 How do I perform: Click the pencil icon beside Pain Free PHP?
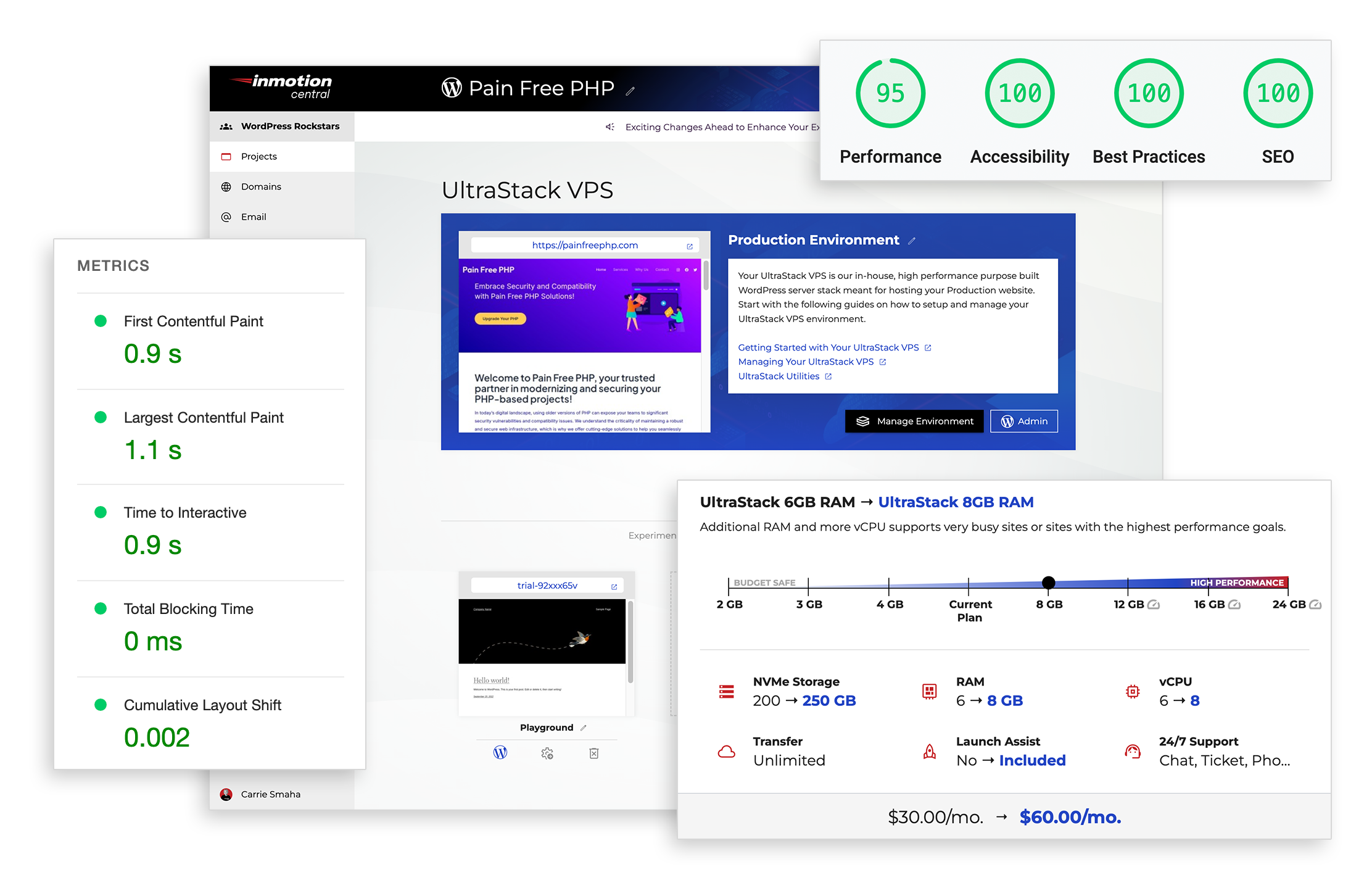(630, 91)
